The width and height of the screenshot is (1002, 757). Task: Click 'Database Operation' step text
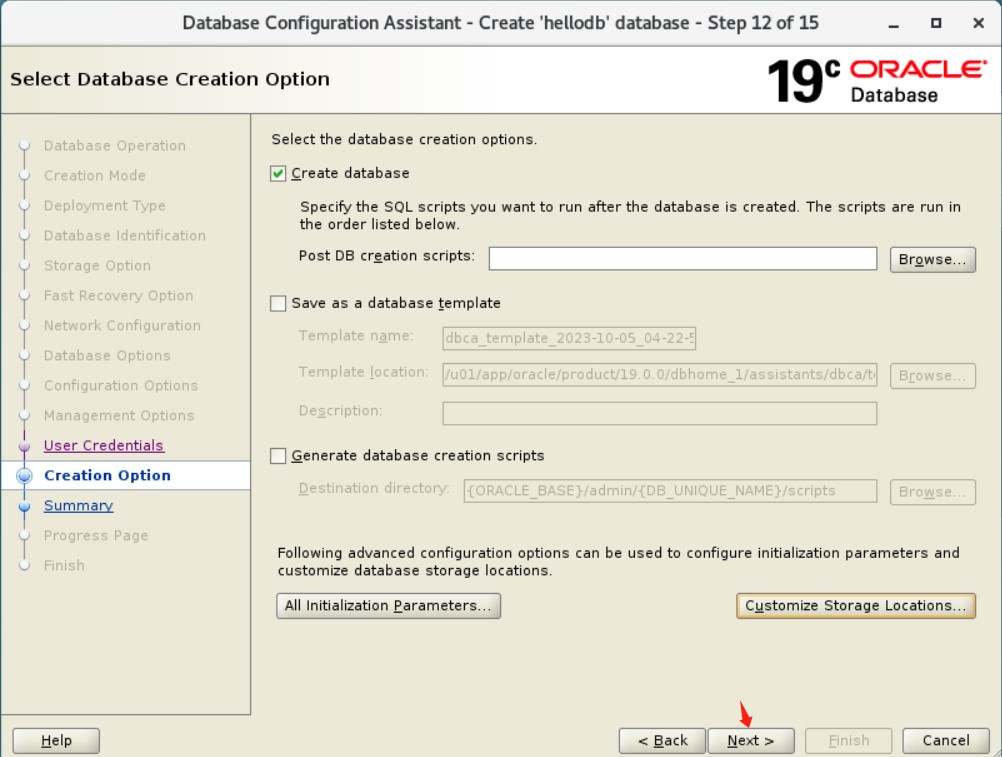point(114,146)
